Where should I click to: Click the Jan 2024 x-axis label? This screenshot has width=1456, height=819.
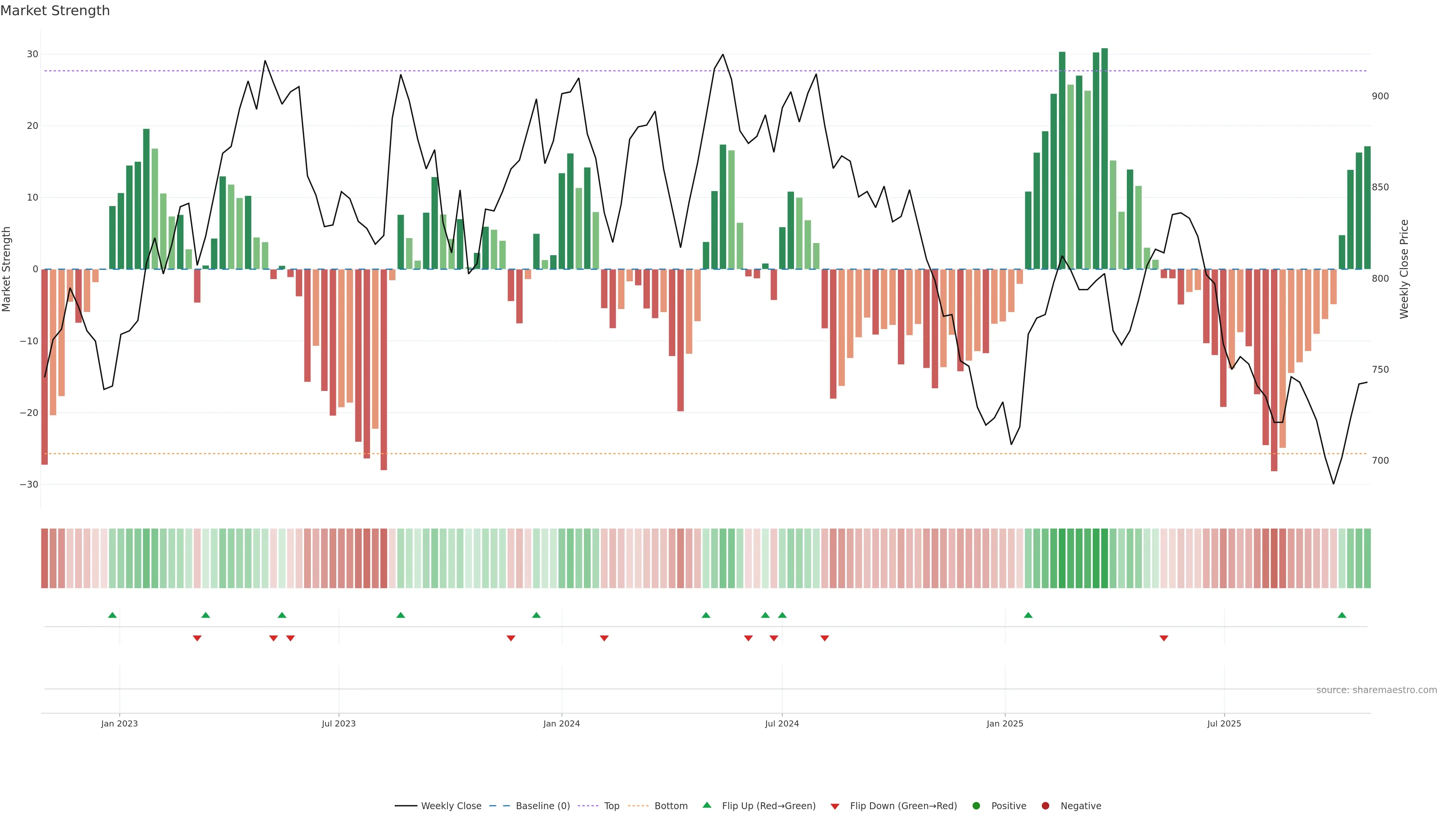pos(561,723)
